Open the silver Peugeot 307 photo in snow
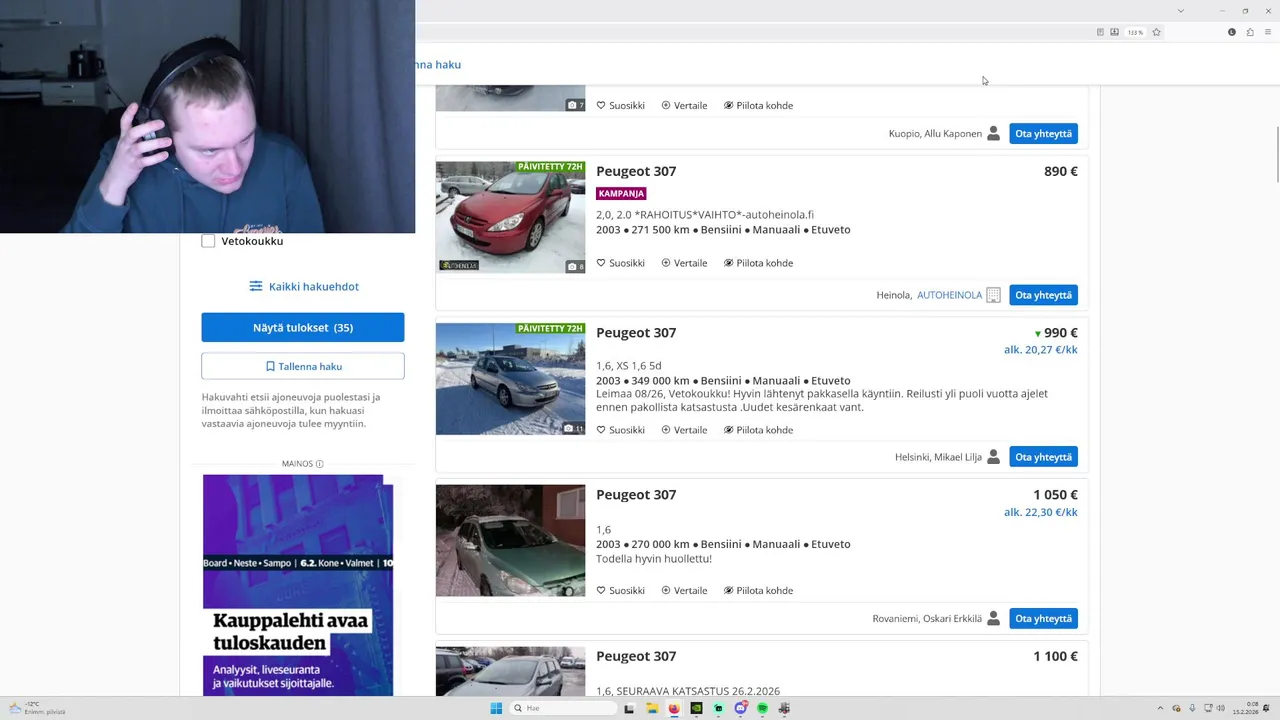1280x720 pixels. coord(510,379)
